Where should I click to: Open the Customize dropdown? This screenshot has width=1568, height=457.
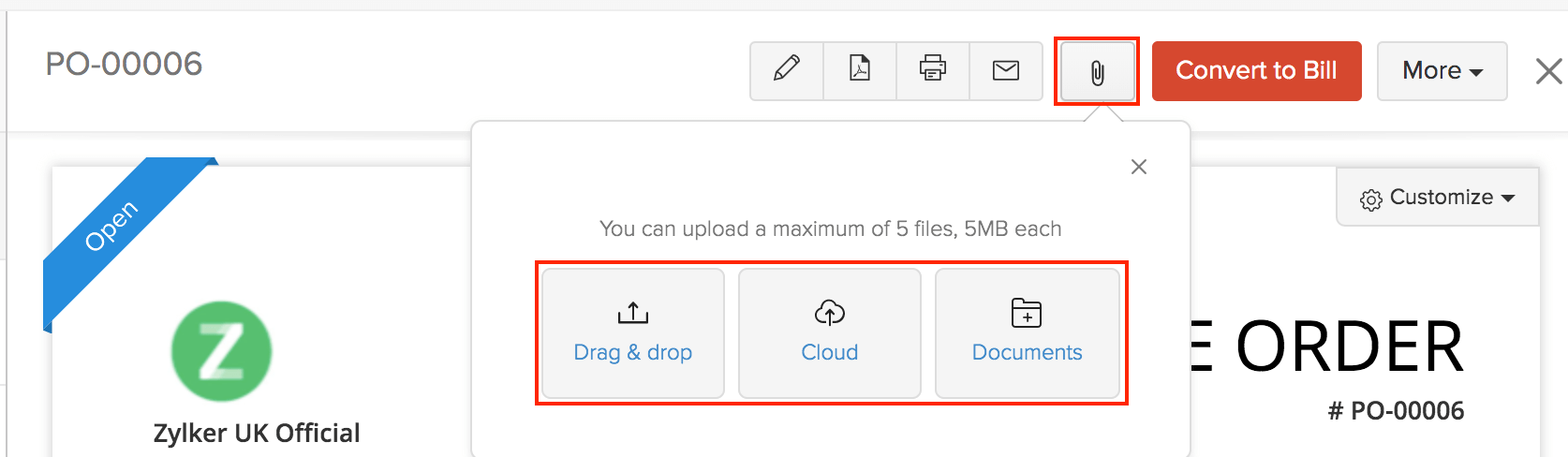tap(1438, 198)
